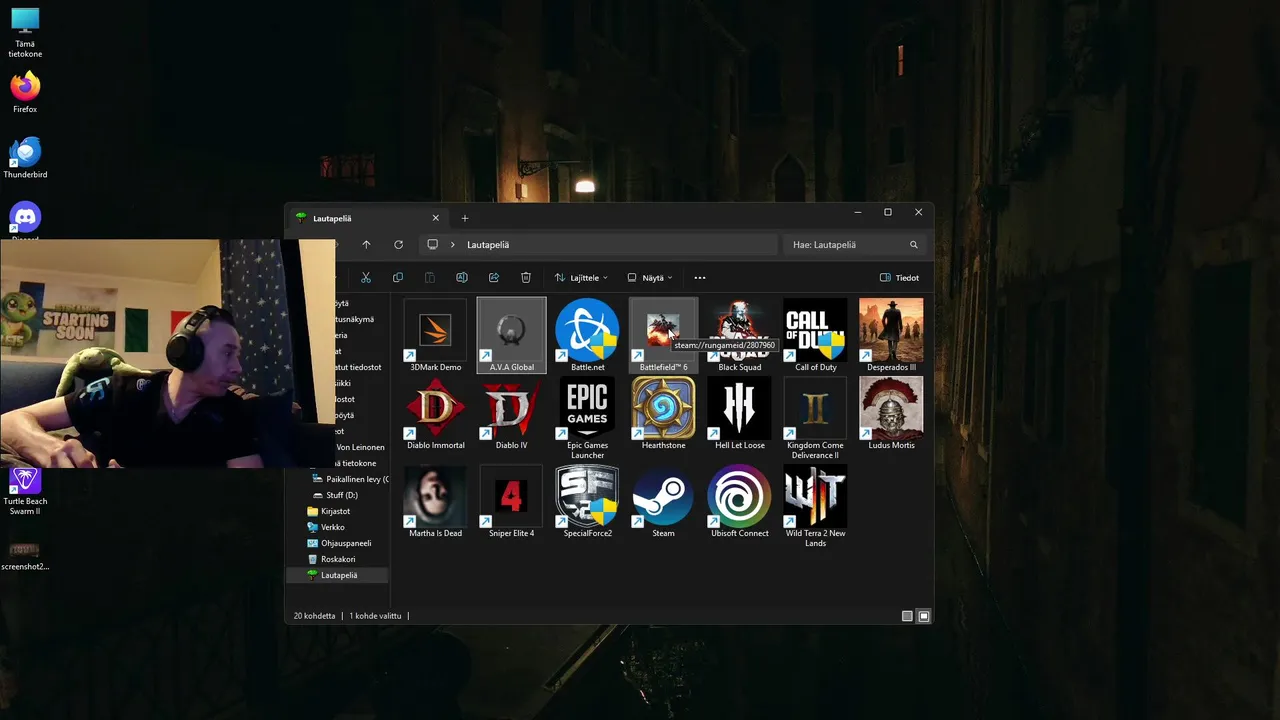Open Roskakori in navigation pane
The image size is (1280, 720).
331,559
